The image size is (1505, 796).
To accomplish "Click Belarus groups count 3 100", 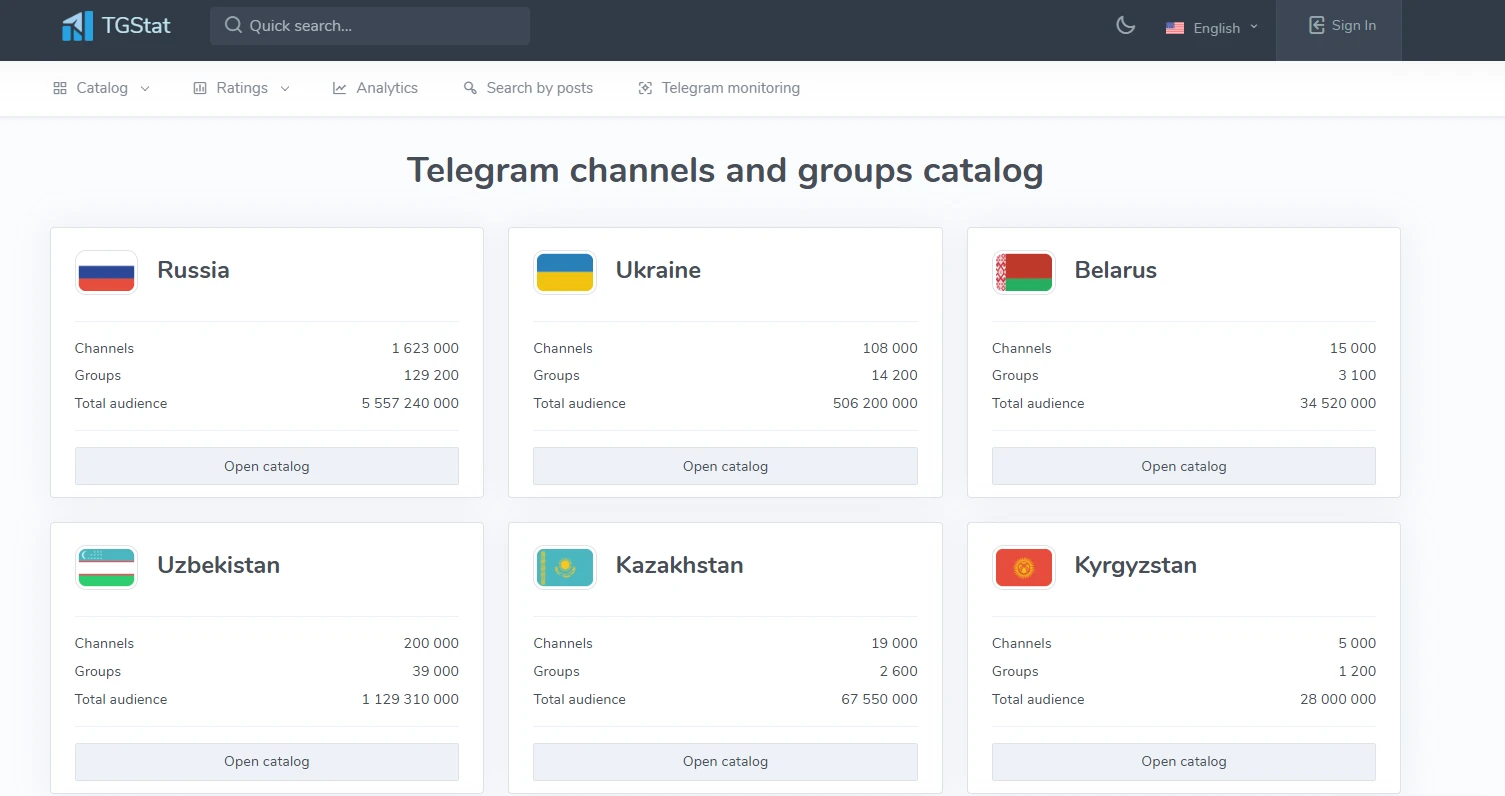I will pos(1357,375).
